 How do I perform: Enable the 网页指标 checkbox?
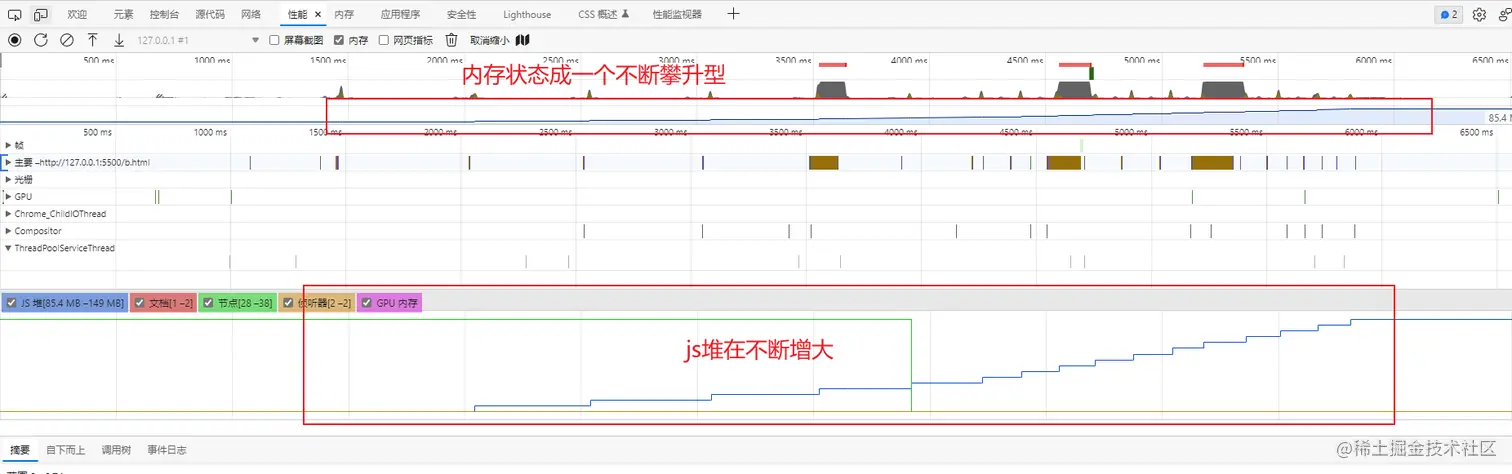[384, 40]
